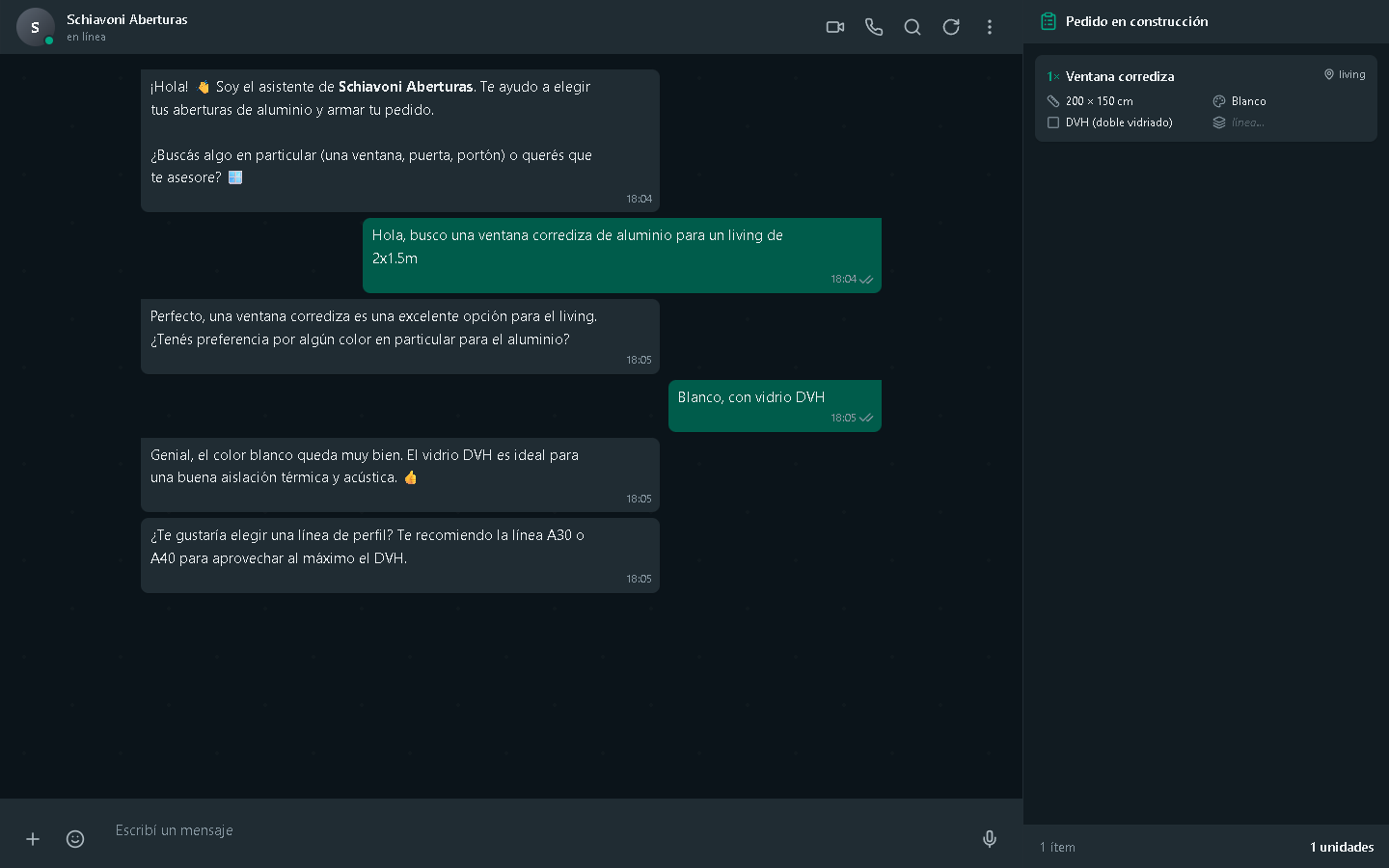Click inside the Escribí un mensaje field

pos(540,830)
